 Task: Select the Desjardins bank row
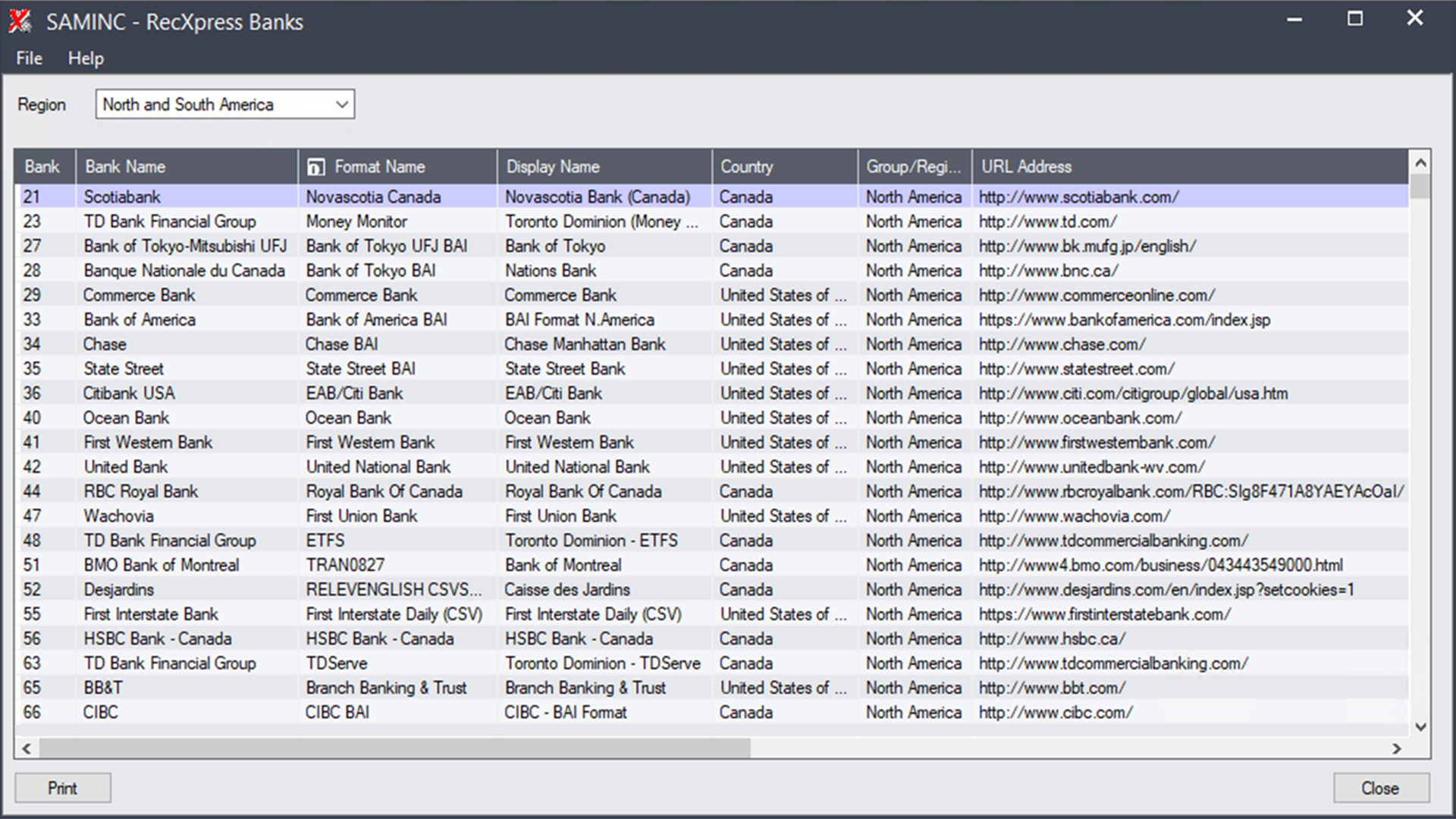tap(118, 590)
